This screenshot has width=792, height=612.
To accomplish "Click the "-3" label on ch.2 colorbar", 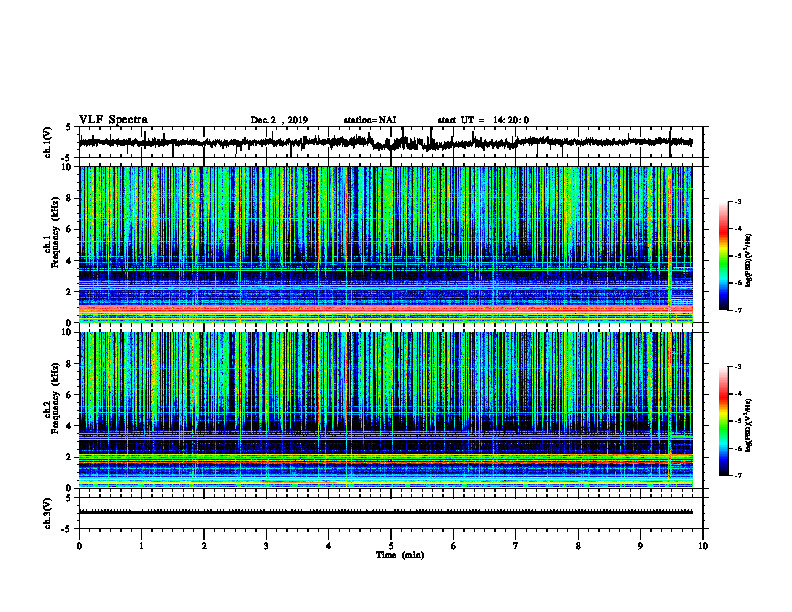I will tap(737, 367).
